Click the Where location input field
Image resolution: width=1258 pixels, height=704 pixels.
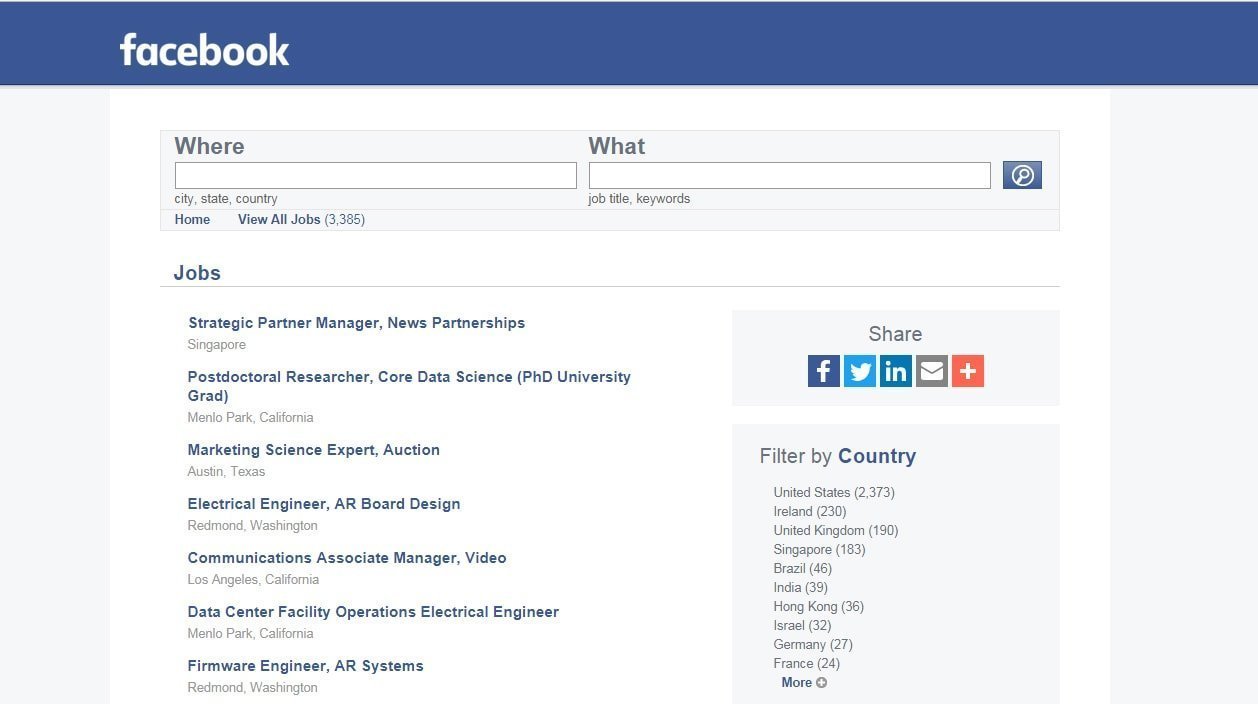coord(375,176)
